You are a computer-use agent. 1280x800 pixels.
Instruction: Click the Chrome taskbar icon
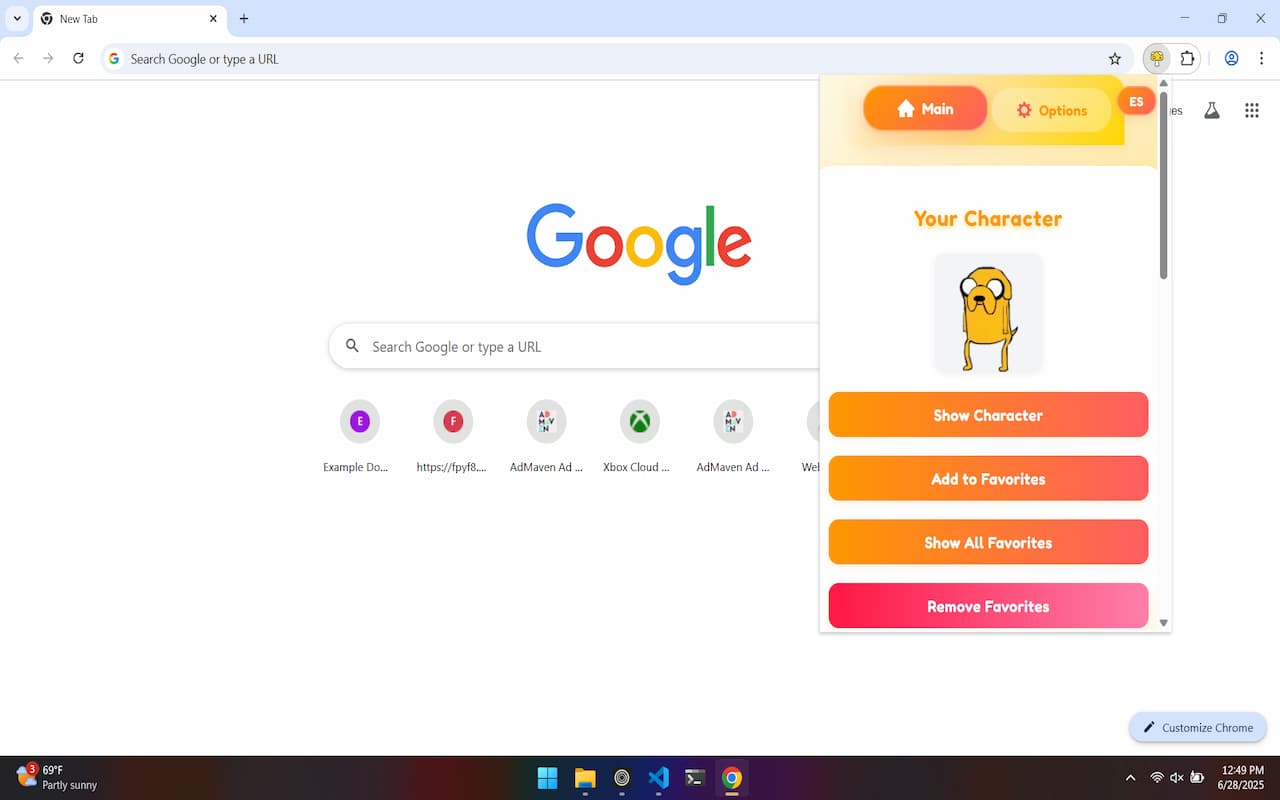pyautogui.click(x=732, y=778)
